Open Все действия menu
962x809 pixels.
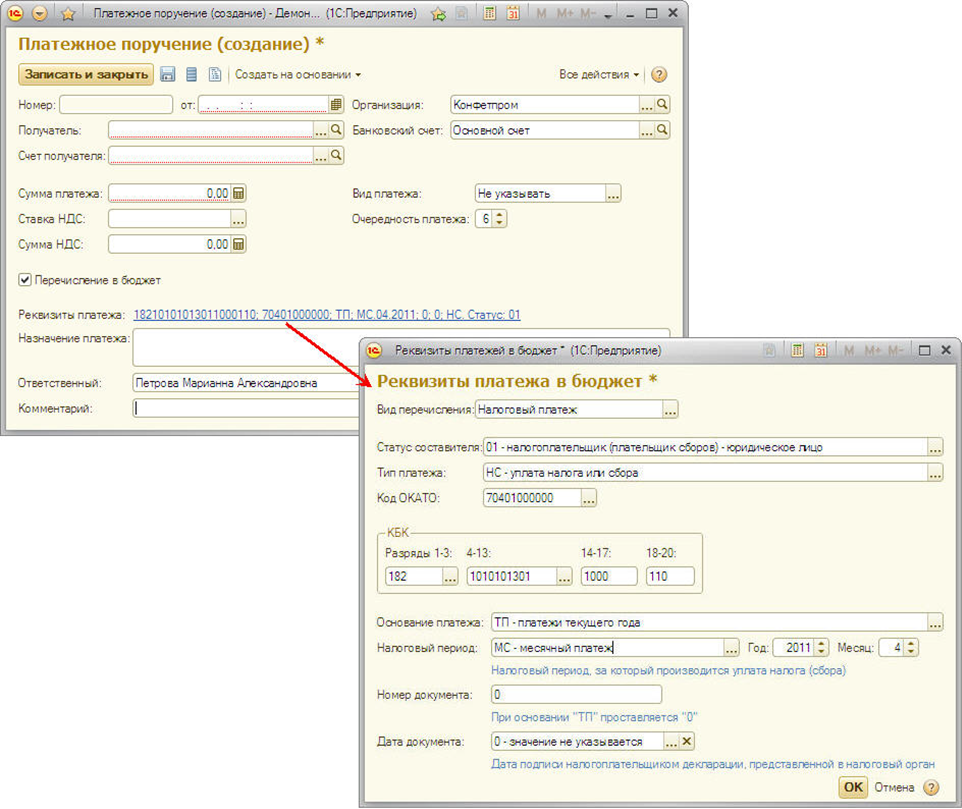coord(599,74)
